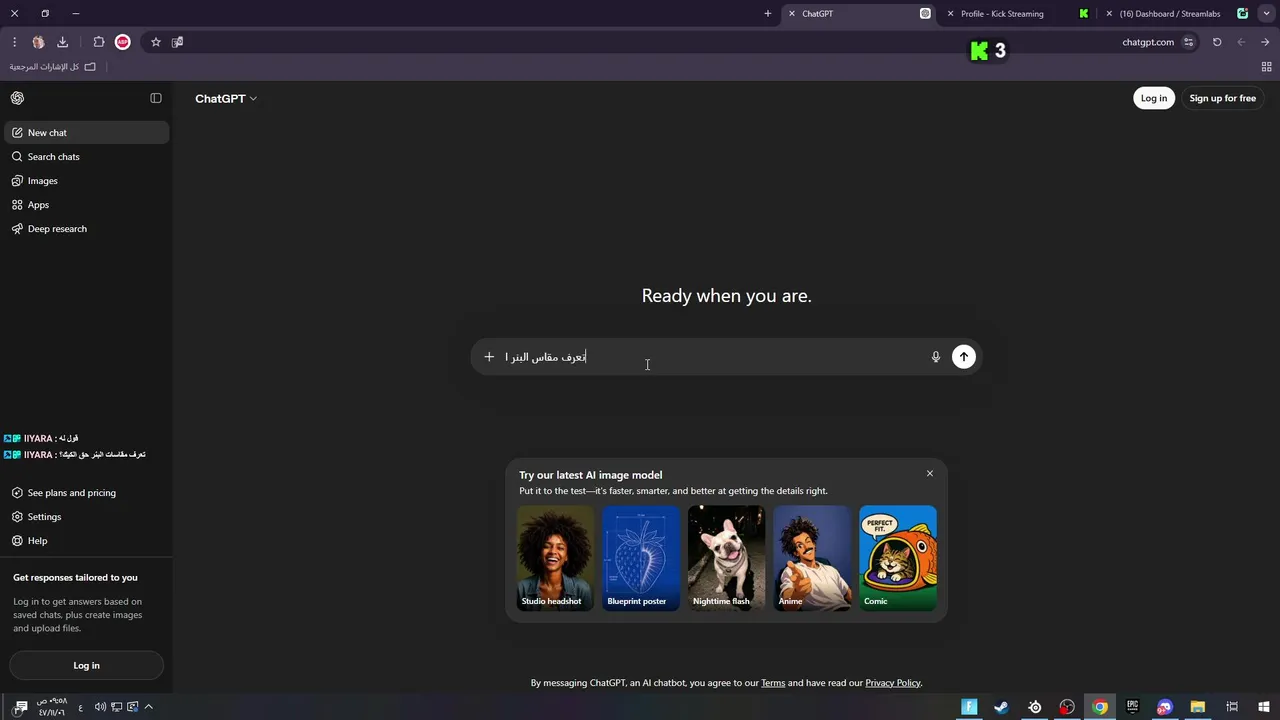The height and width of the screenshot is (720, 1280).
Task: Open See plans and pricing
Action: point(87,492)
